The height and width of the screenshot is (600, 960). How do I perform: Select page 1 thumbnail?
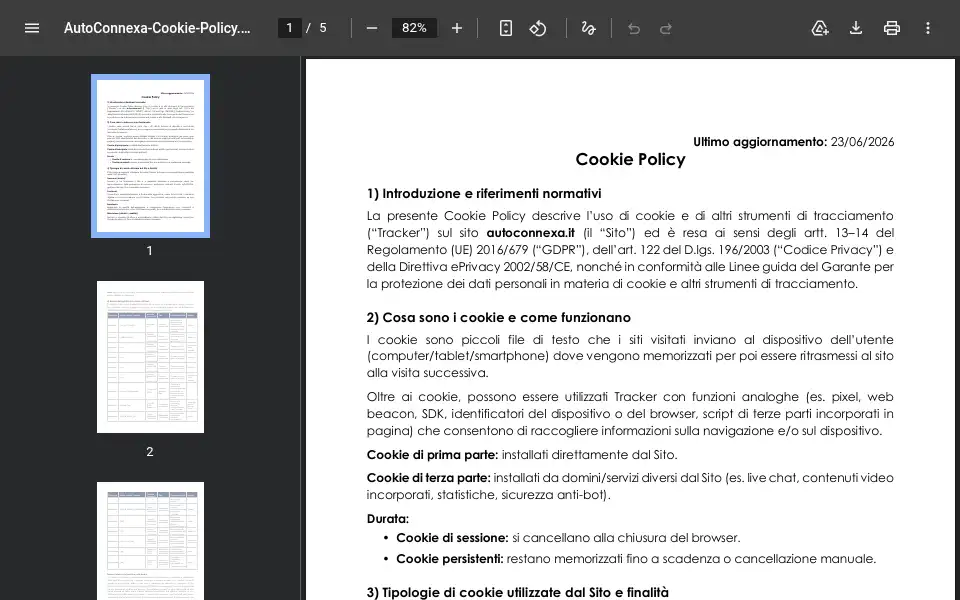click(x=150, y=156)
